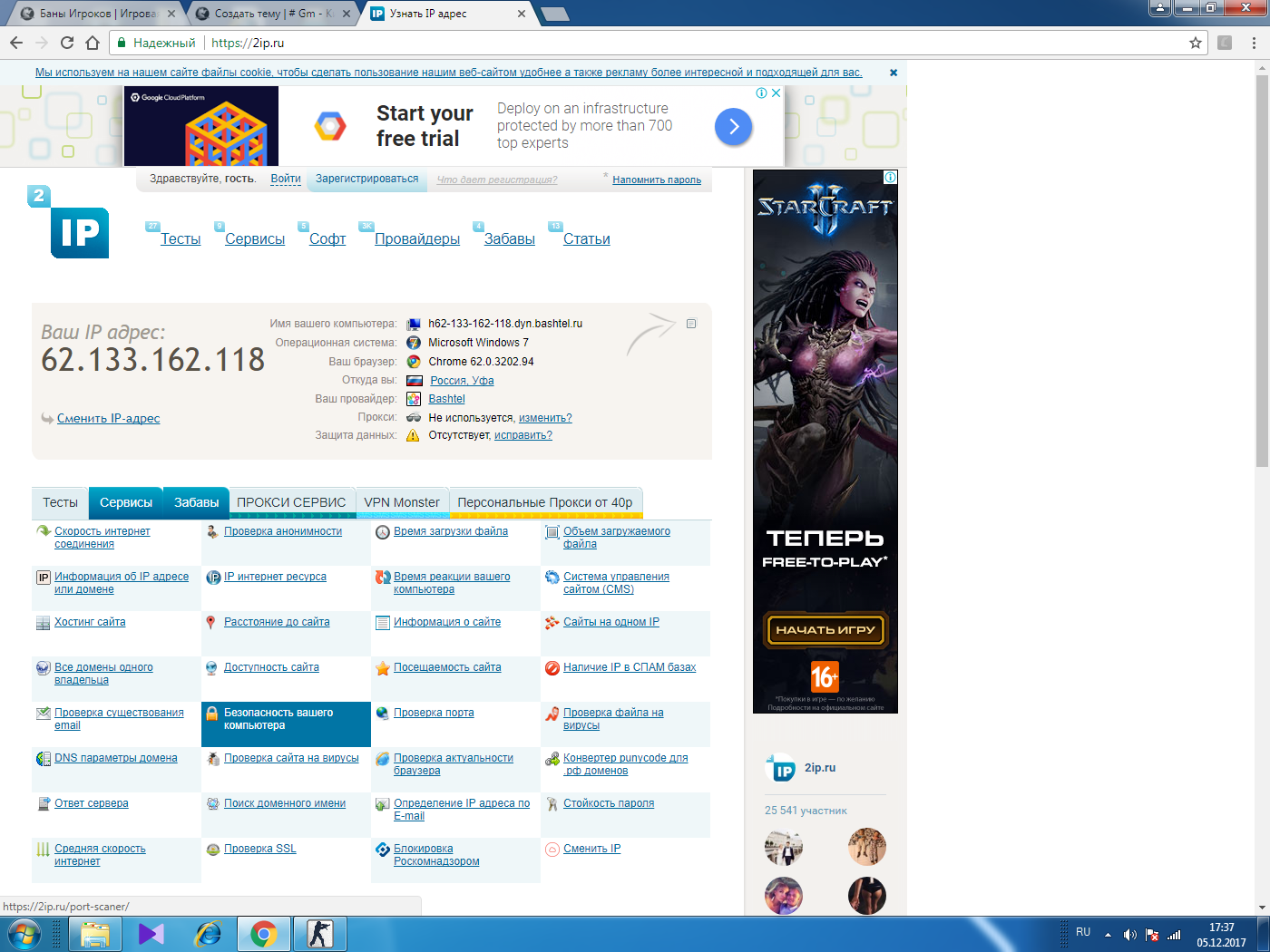Click the icon beside Стойкость пароля
The width and height of the screenshot is (1270, 952).
552,803
